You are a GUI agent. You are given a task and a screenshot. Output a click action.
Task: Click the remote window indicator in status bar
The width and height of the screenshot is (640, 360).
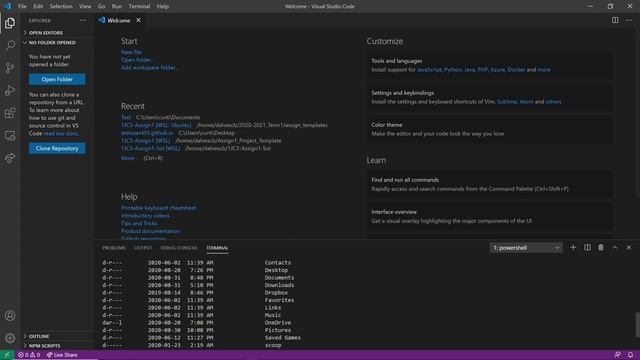click(x=7, y=355)
